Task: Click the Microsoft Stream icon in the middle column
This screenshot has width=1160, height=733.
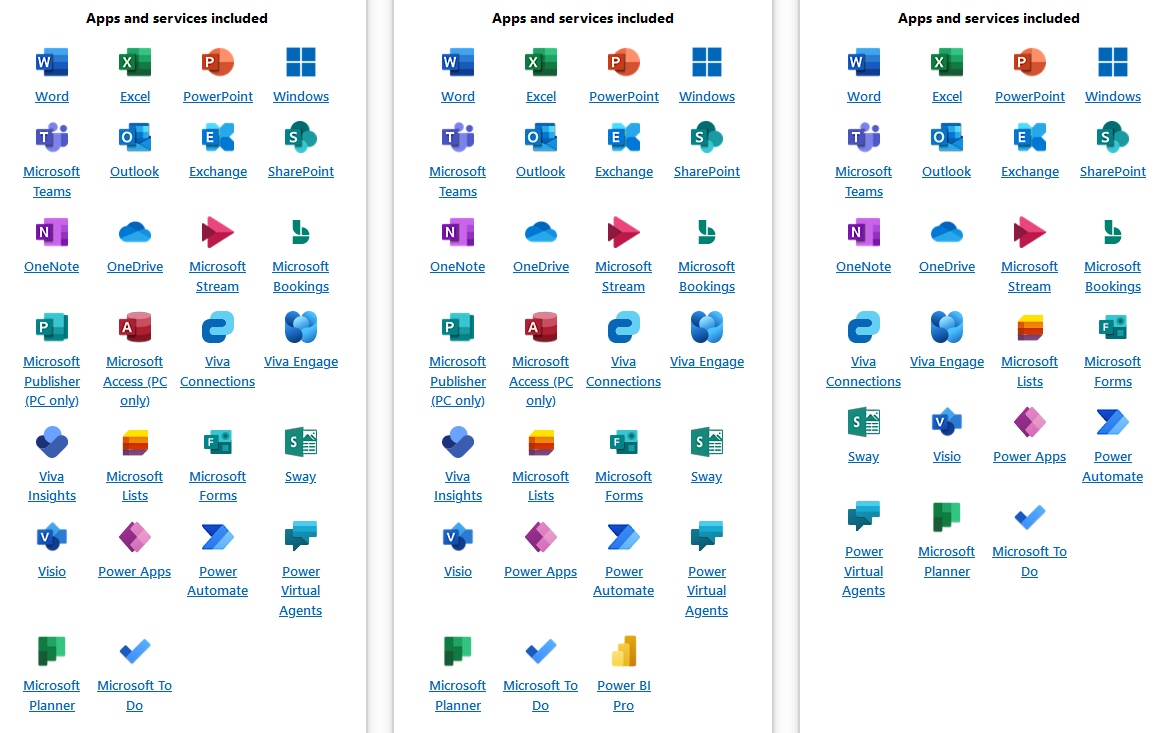Action: 624,233
